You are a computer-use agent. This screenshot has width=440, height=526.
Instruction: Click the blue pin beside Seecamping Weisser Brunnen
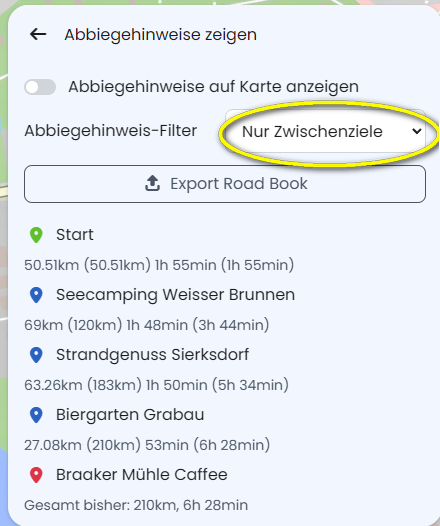[36, 295]
